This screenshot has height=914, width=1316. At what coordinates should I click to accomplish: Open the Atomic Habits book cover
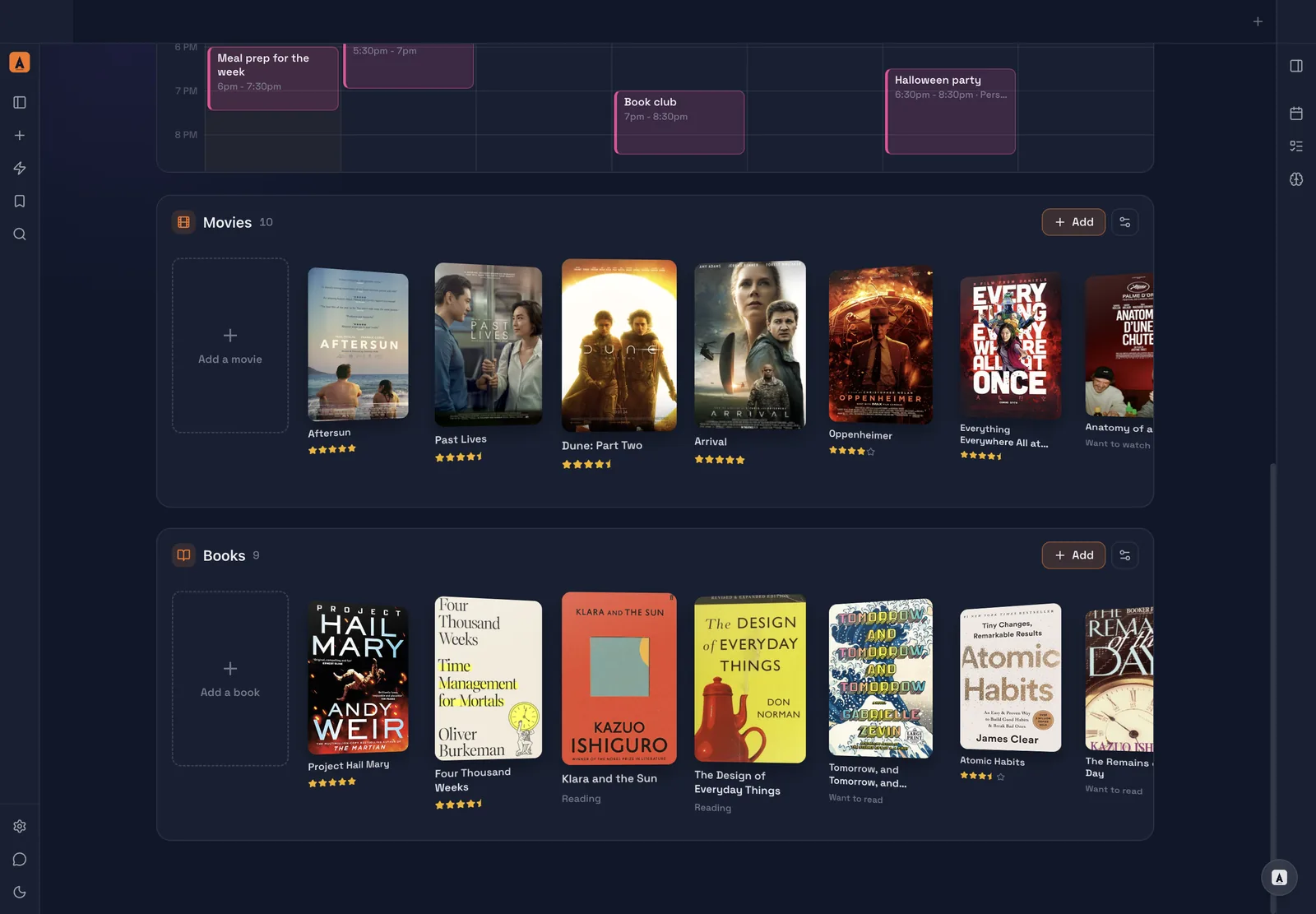pyautogui.click(x=1011, y=678)
